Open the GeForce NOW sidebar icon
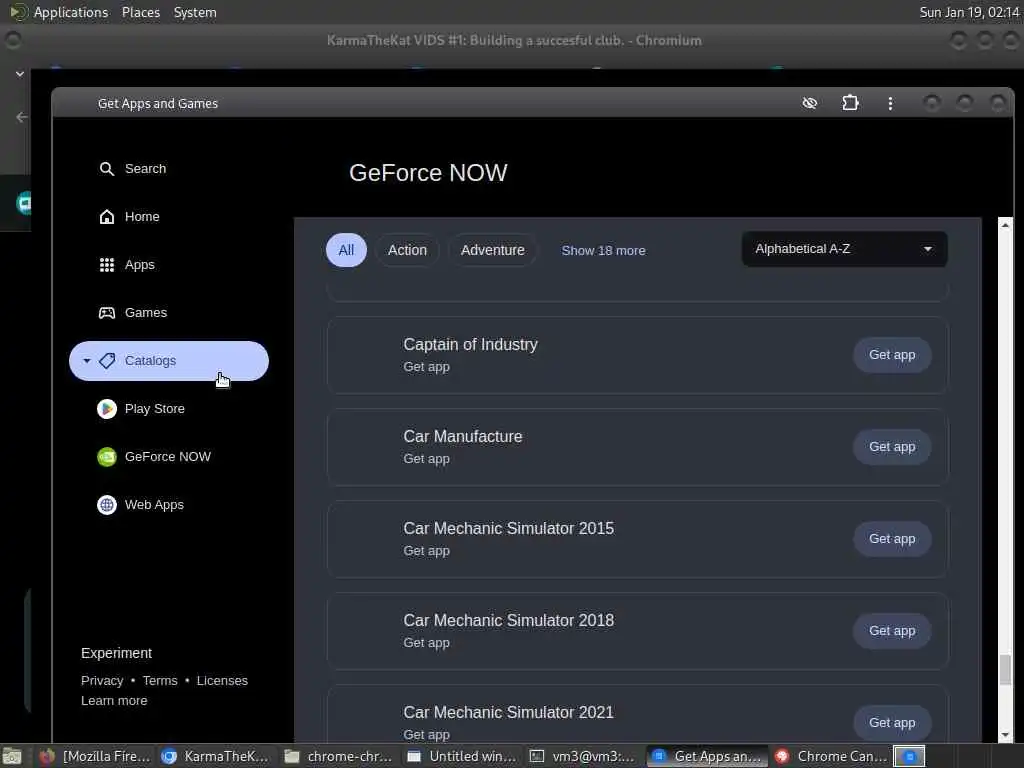Viewport: 1024px width, 768px height. 106,456
